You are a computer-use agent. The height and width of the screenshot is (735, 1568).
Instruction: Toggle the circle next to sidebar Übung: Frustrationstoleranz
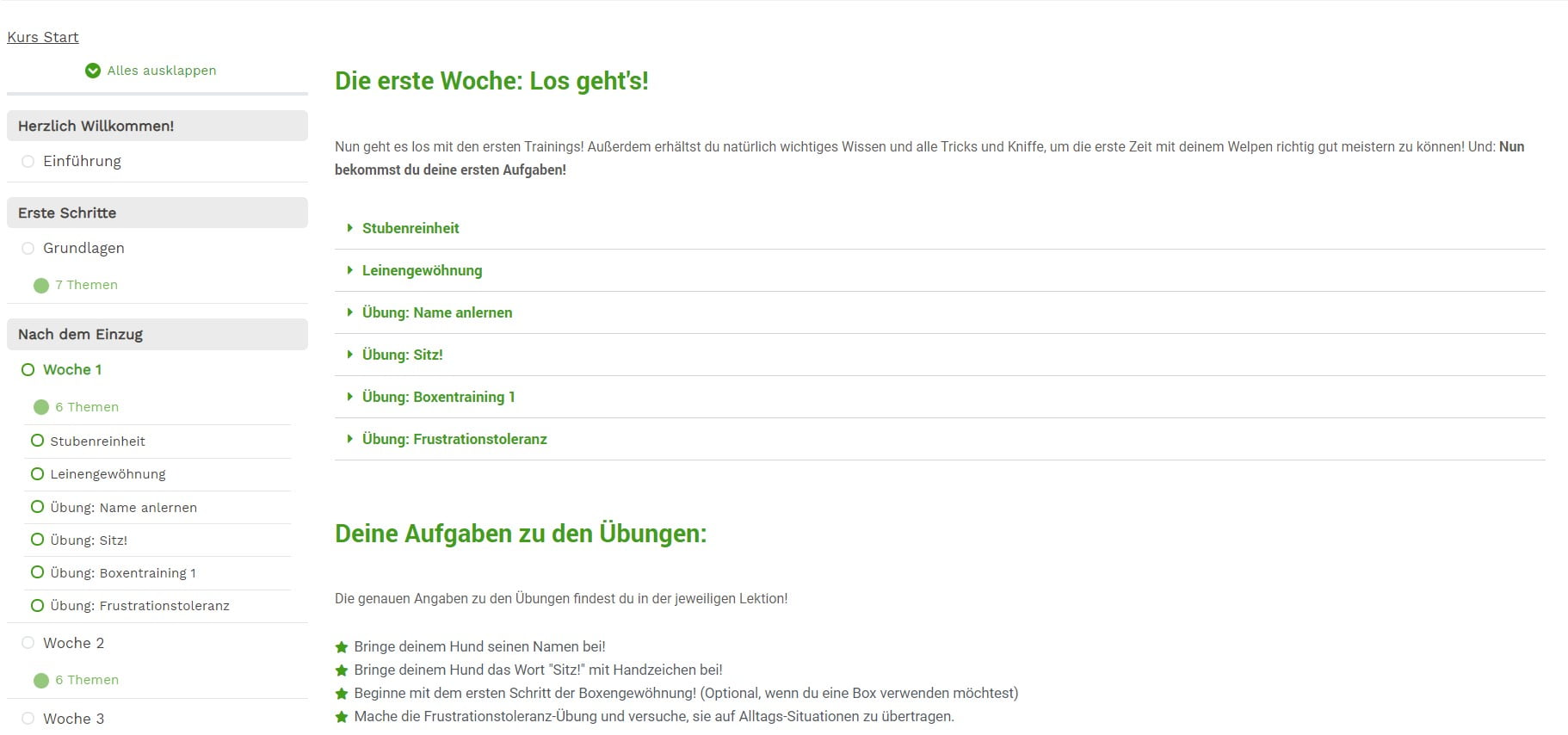(x=37, y=606)
